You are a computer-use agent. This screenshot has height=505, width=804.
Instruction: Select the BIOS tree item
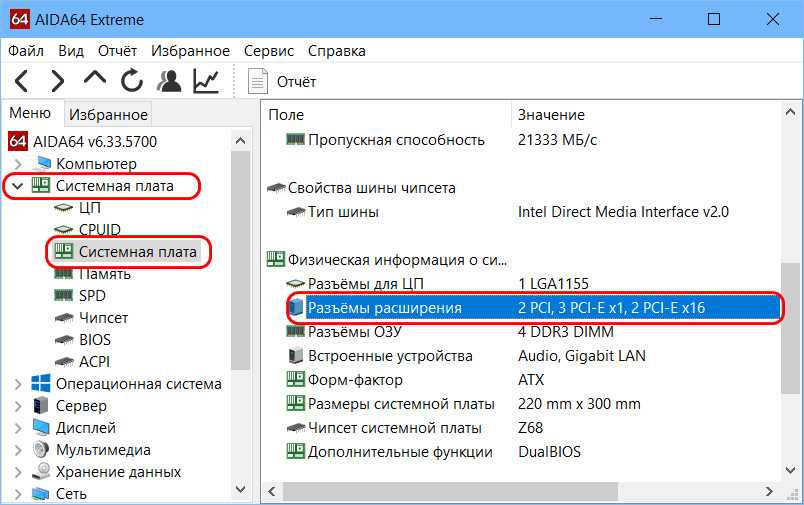[95, 340]
